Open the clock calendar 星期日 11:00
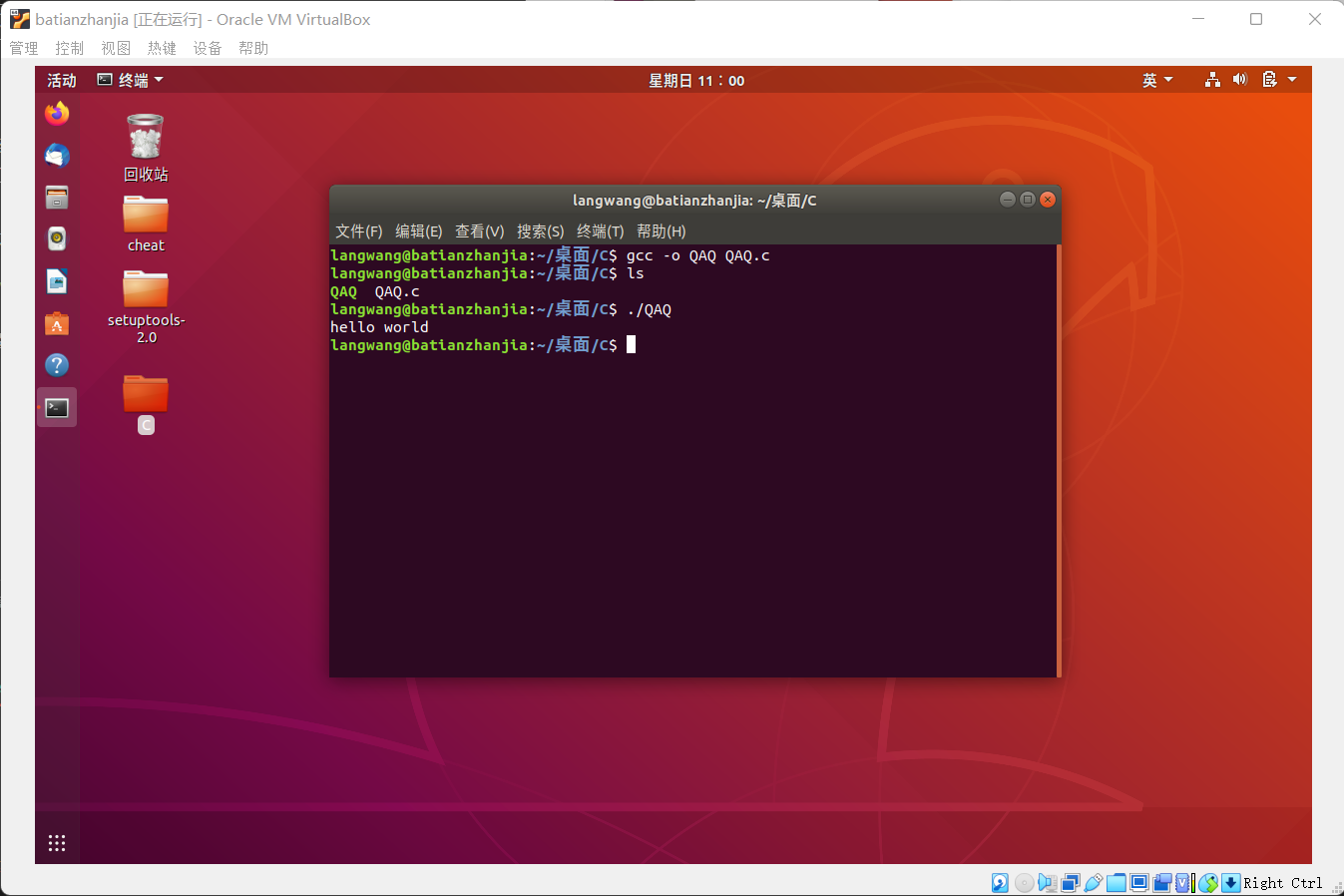Image resolution: width=1344 pixels, height=896 pixels. [696, 80]
